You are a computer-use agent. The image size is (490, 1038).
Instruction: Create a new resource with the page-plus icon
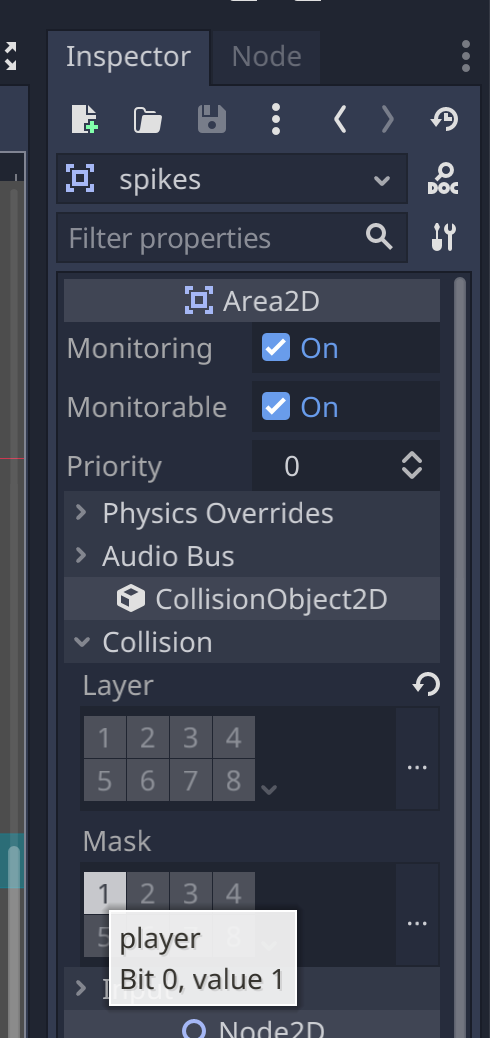coord(85,120)
